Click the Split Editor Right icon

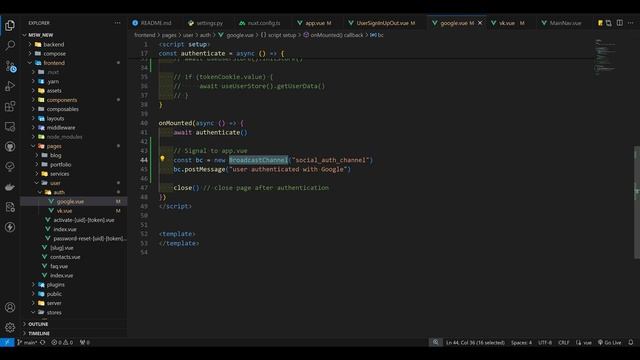620,23
